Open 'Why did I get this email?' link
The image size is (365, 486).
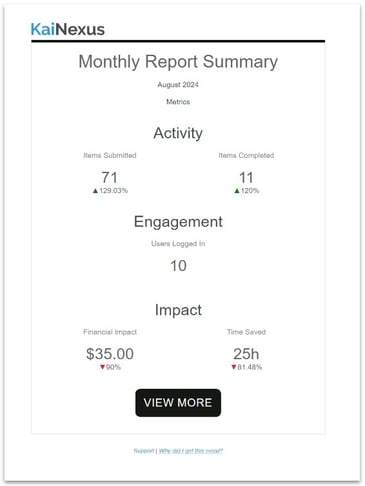191,451
